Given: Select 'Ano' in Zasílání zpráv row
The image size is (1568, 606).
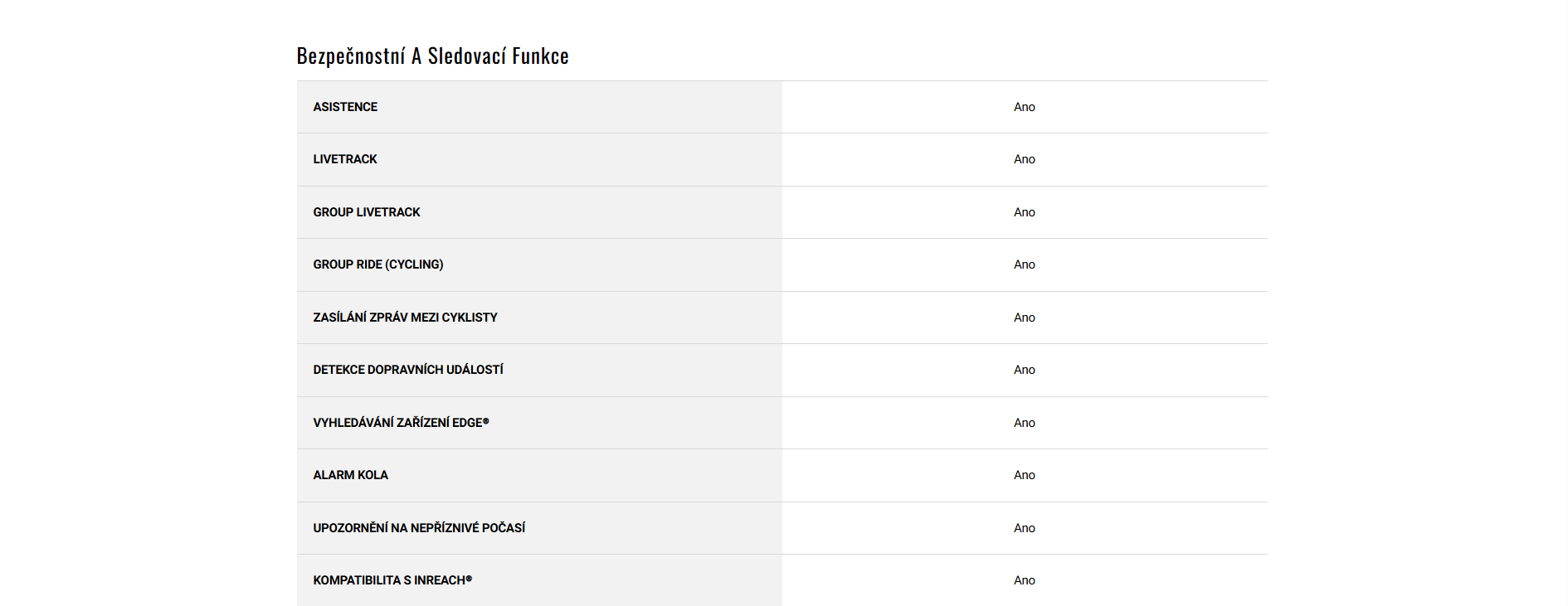Looking at the screenshot, I should pos(1024,318).
